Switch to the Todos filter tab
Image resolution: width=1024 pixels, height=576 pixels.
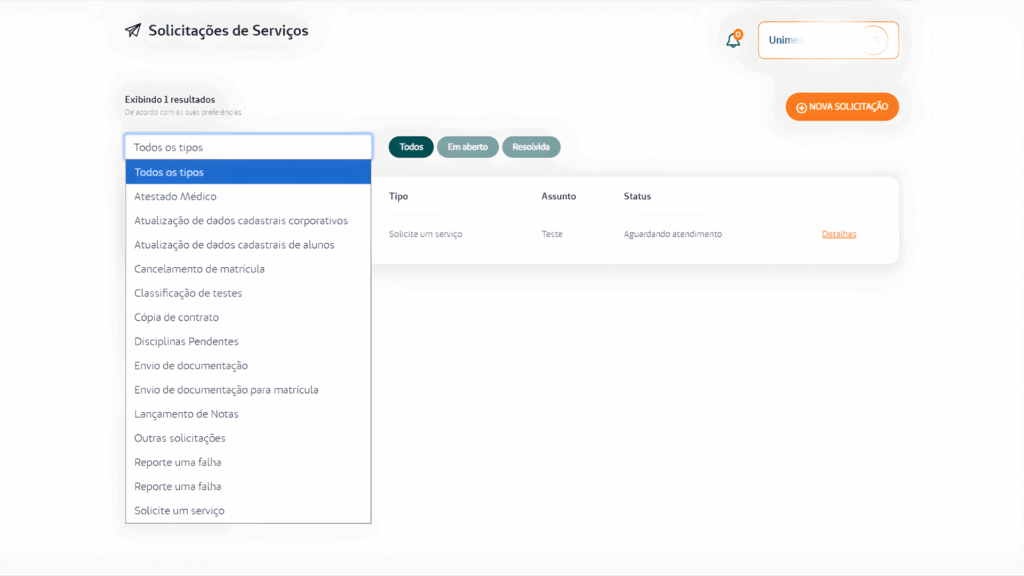tap(411, 147)
